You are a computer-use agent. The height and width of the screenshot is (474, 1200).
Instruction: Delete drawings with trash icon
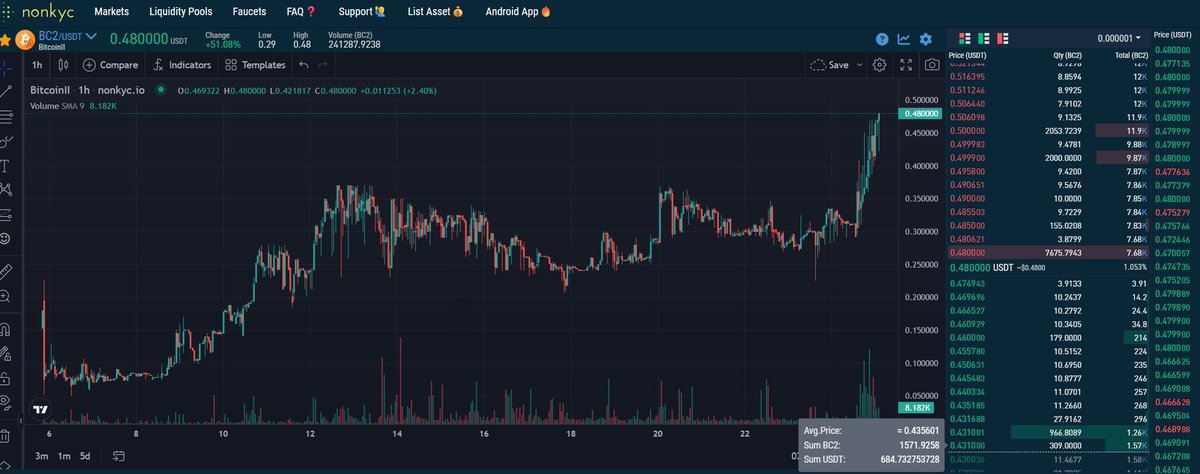coord(6,436)
